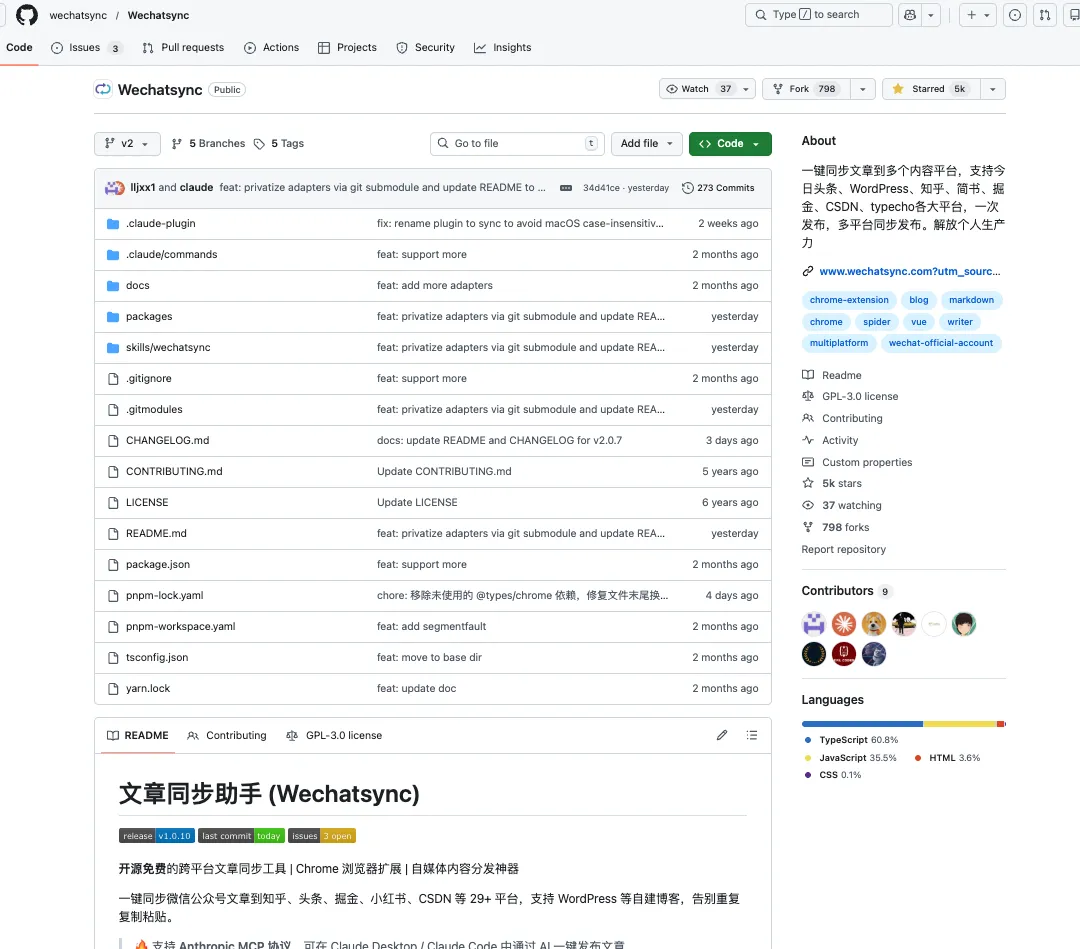Expand the Copilot dropdown arrow in header
Viewport: 1080px width, 949px height.
(931, 14)
